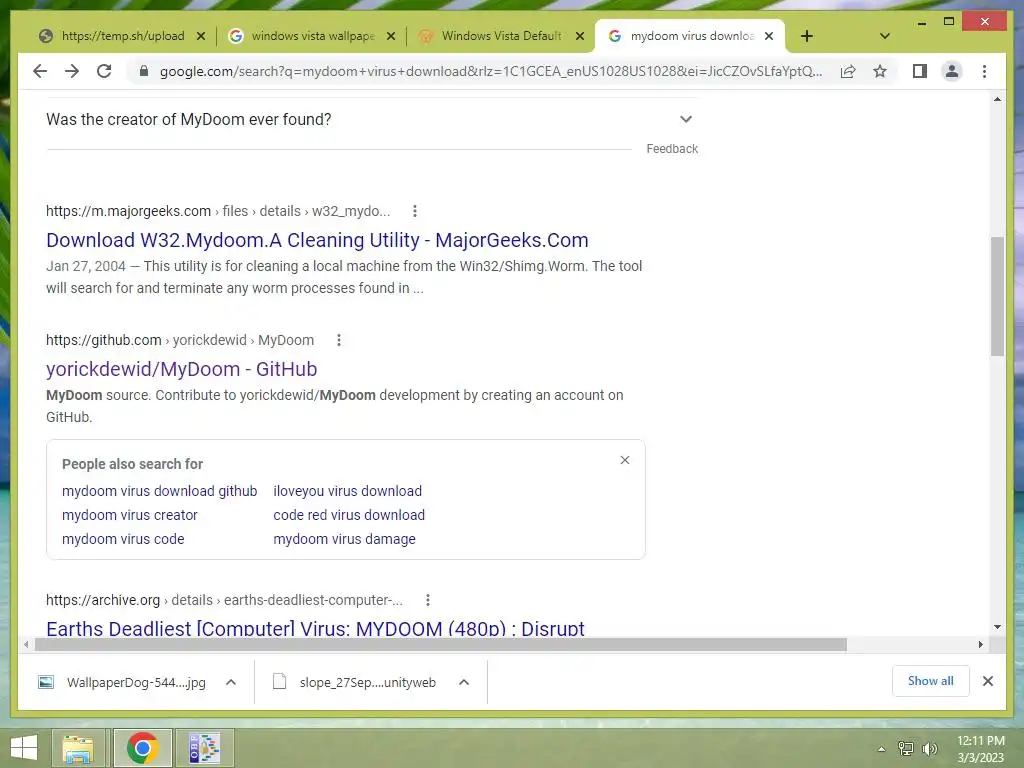Search 'iloveyou virus download'
This screenshot has width=1024, height=768.
(x=347, y=491)
